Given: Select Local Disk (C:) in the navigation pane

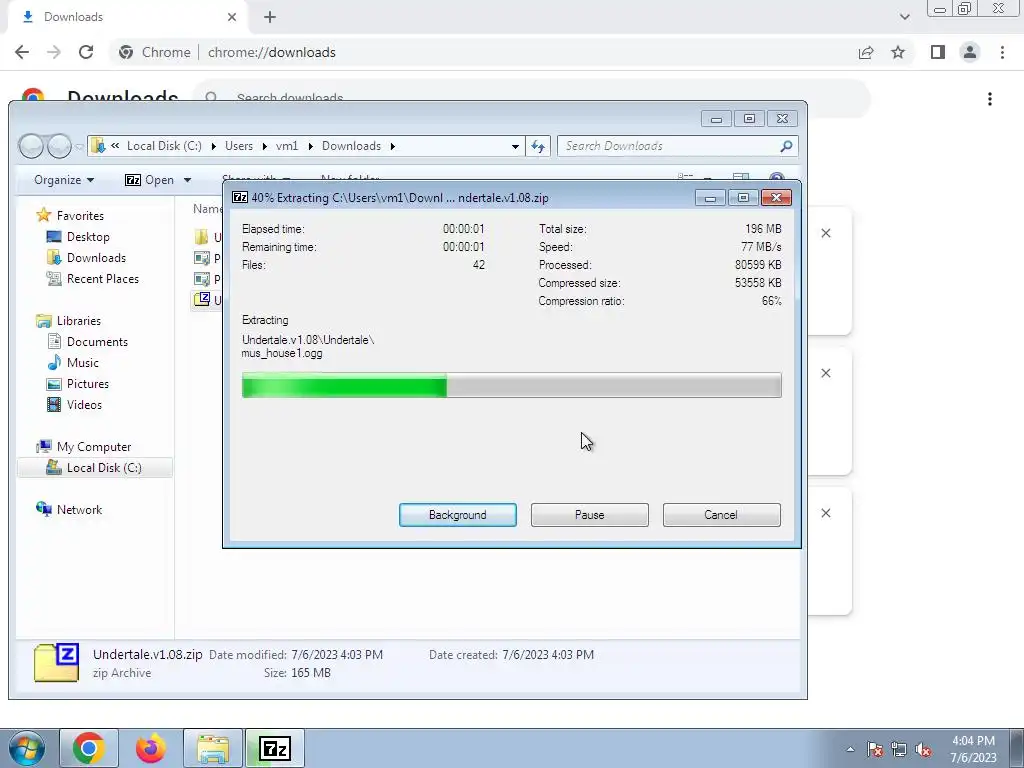Looking at the screenshot, I should [x=94, y=468].
